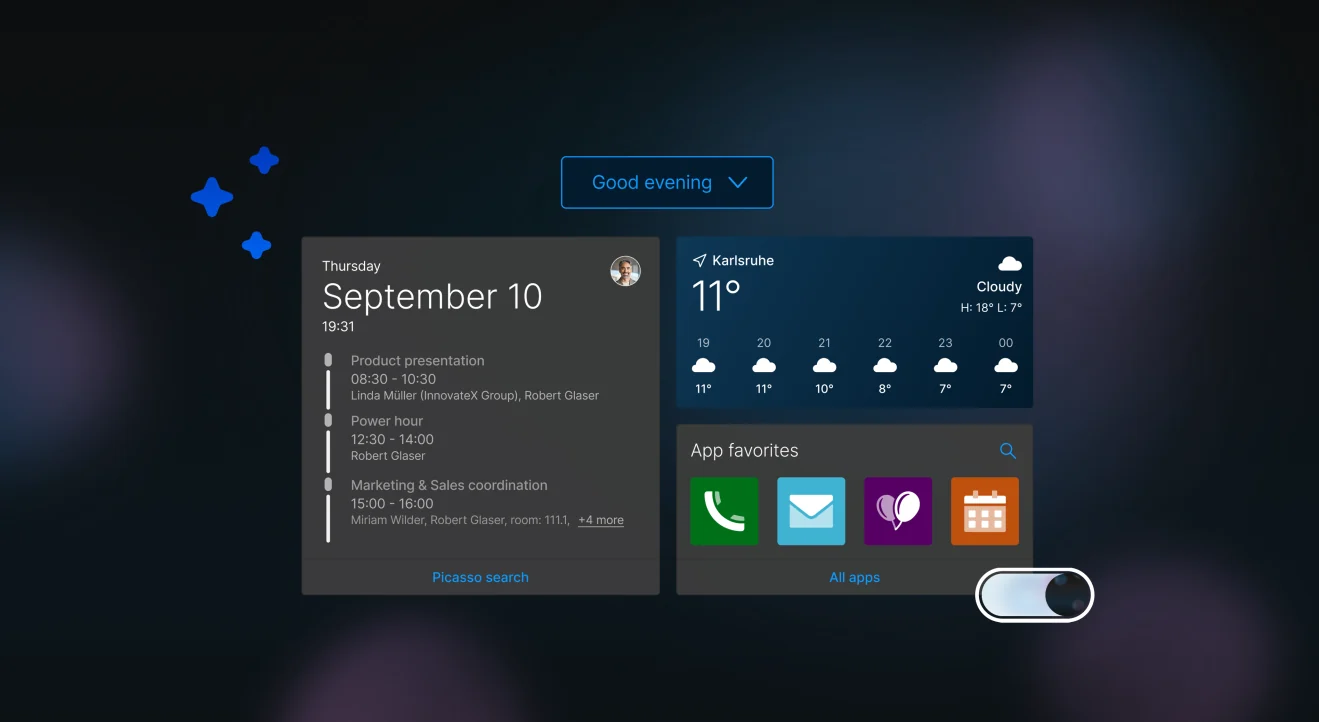Open the green Phone app tile
The image size is (1319, 722).
pyautogui.click(x=724, y=511)
